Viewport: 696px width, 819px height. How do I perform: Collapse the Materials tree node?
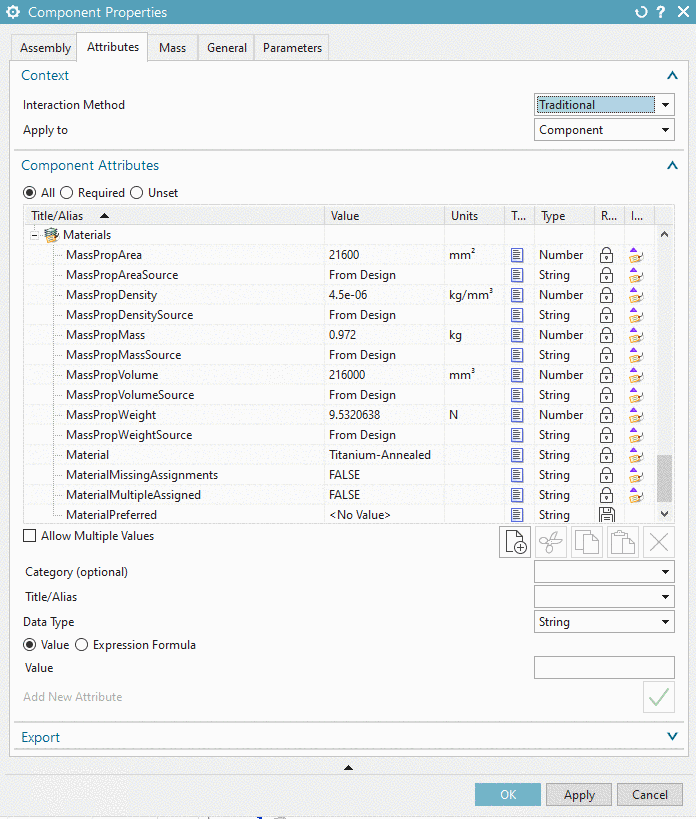pyautogui.click(x=34, y=236)
